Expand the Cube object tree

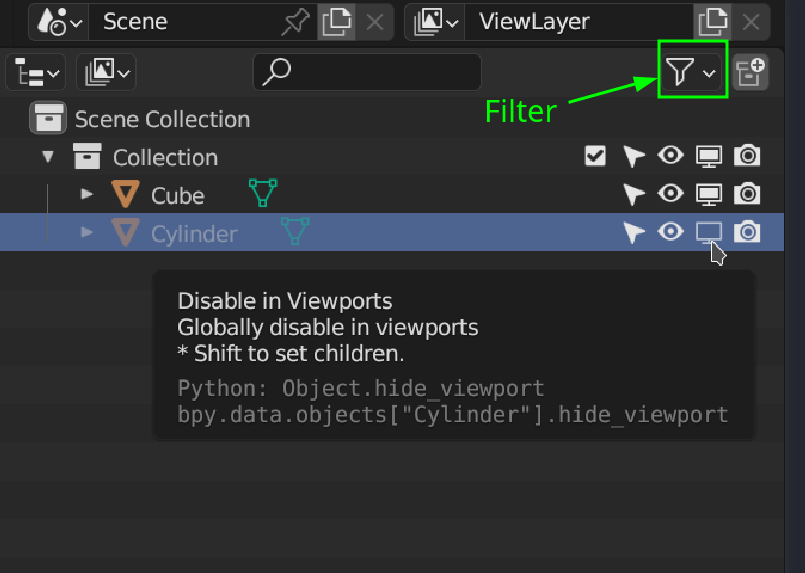pos(87,194)
